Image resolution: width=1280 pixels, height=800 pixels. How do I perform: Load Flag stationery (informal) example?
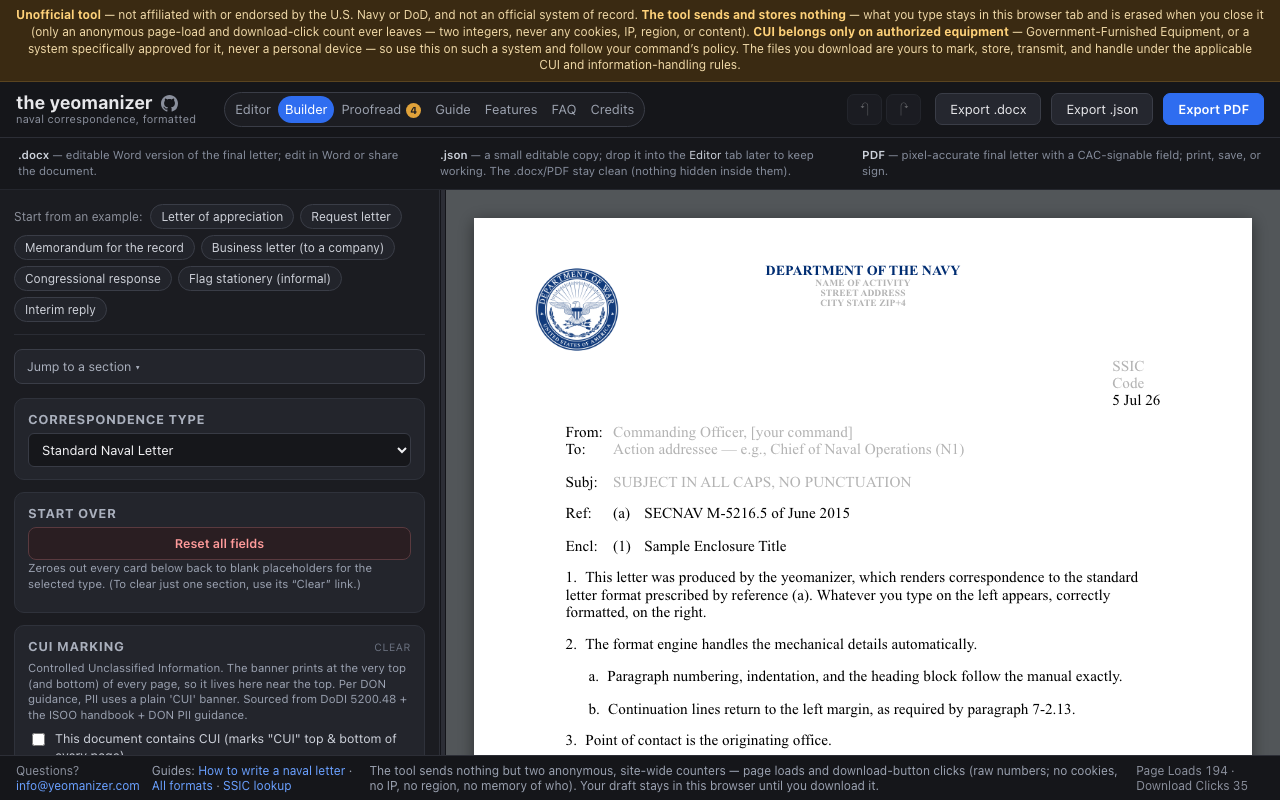point(260,279)
